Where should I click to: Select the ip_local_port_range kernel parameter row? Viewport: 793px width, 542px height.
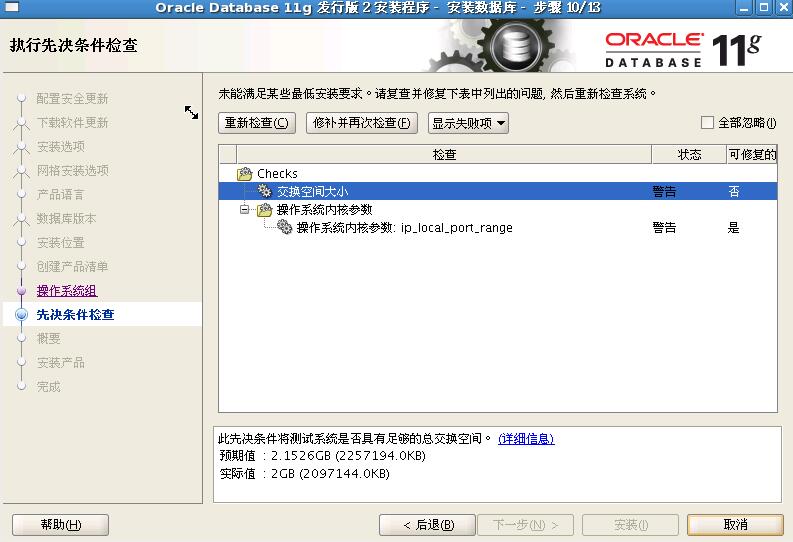(498, 228)
